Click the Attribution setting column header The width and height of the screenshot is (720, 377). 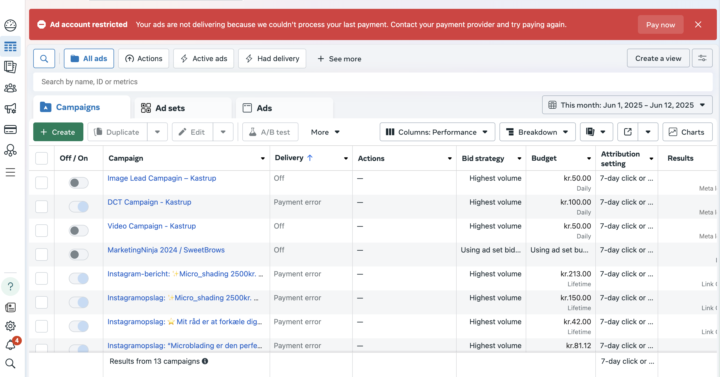[627, 158]
